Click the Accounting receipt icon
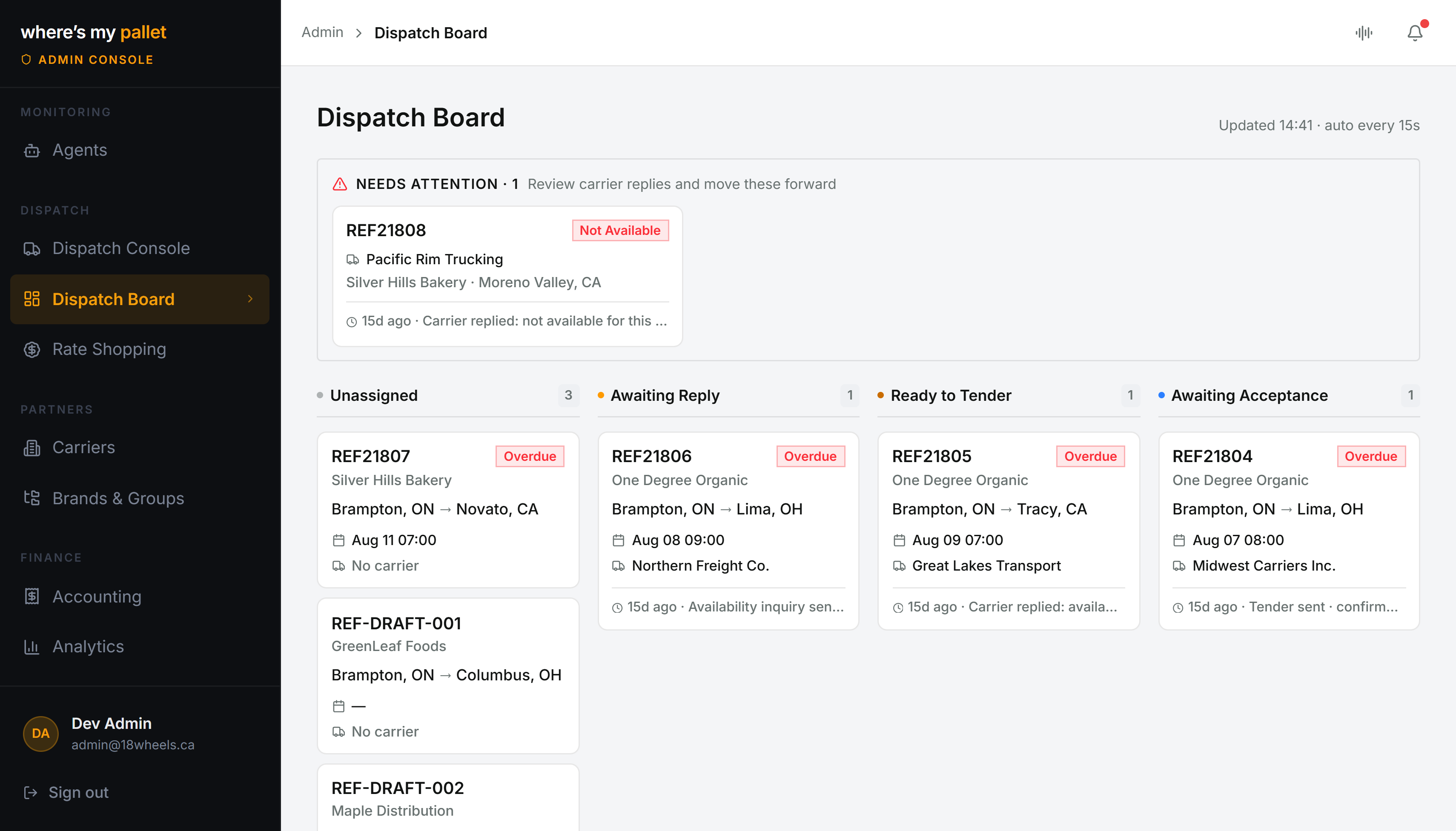The image size is (1456, 831). (x=32, y=597)
